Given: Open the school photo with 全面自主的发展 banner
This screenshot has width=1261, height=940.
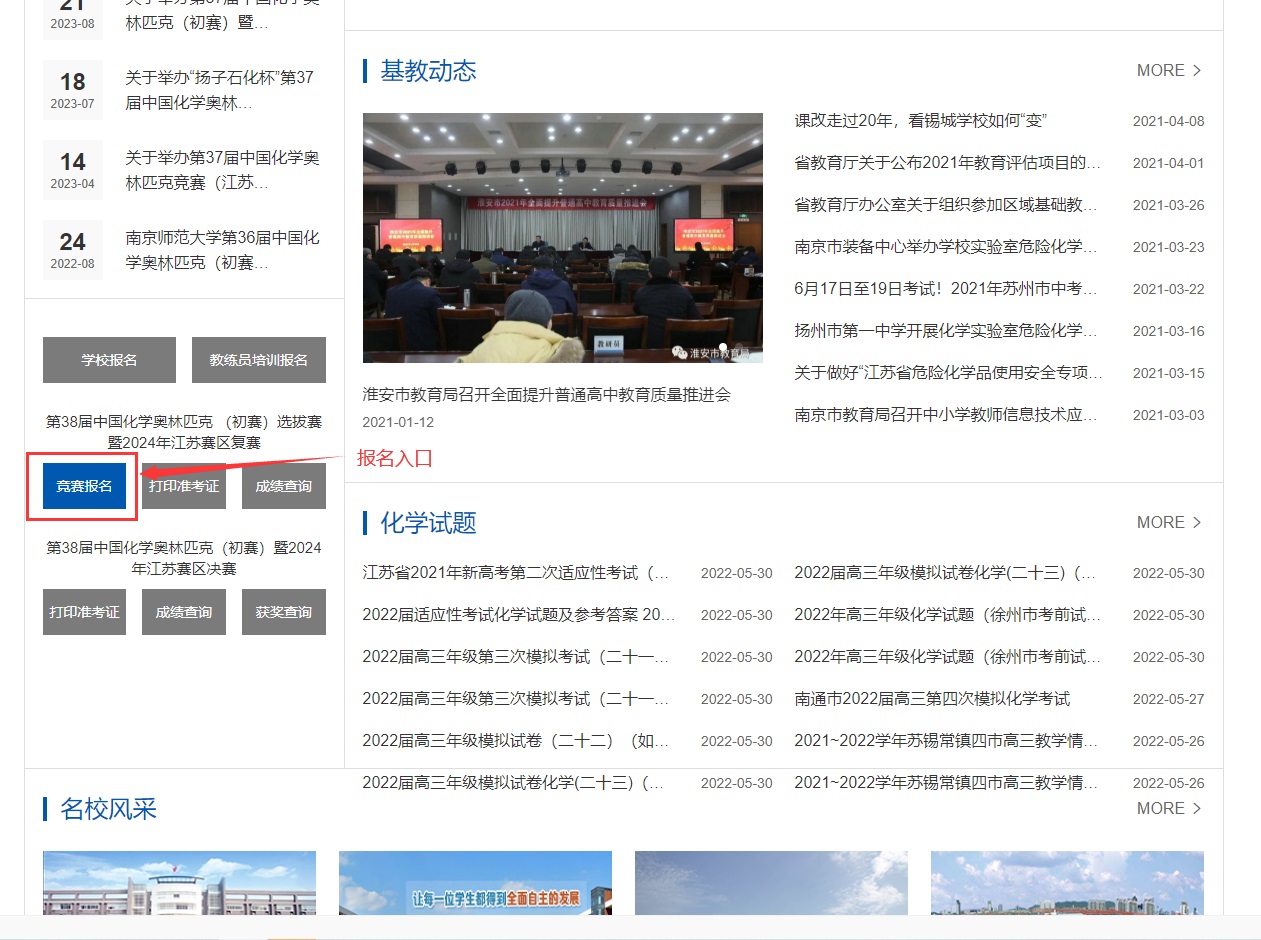Looking at the screenshot, I should coord(475,883).
